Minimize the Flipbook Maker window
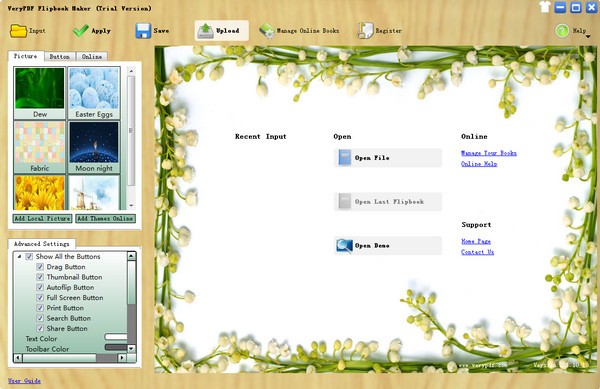The width and height of the screenshot is (600, 389). (560, 7)
